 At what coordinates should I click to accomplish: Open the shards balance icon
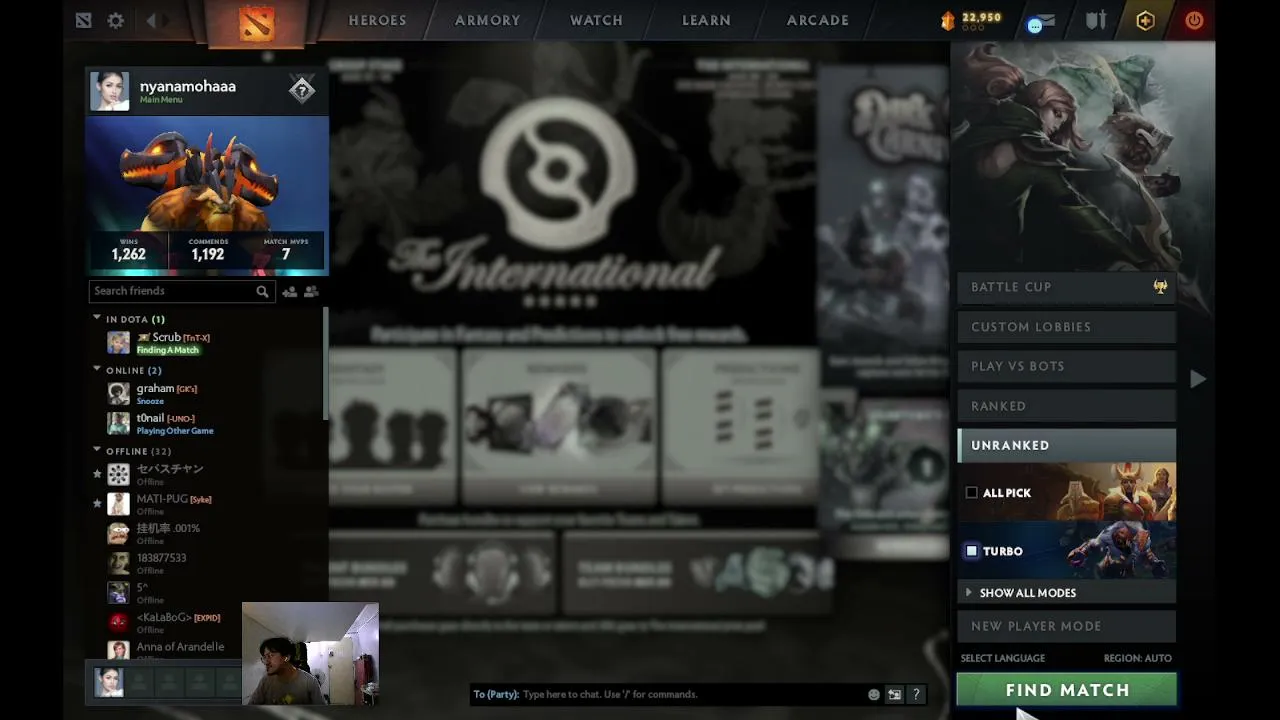pyautogui.click(x=948, y=20)
